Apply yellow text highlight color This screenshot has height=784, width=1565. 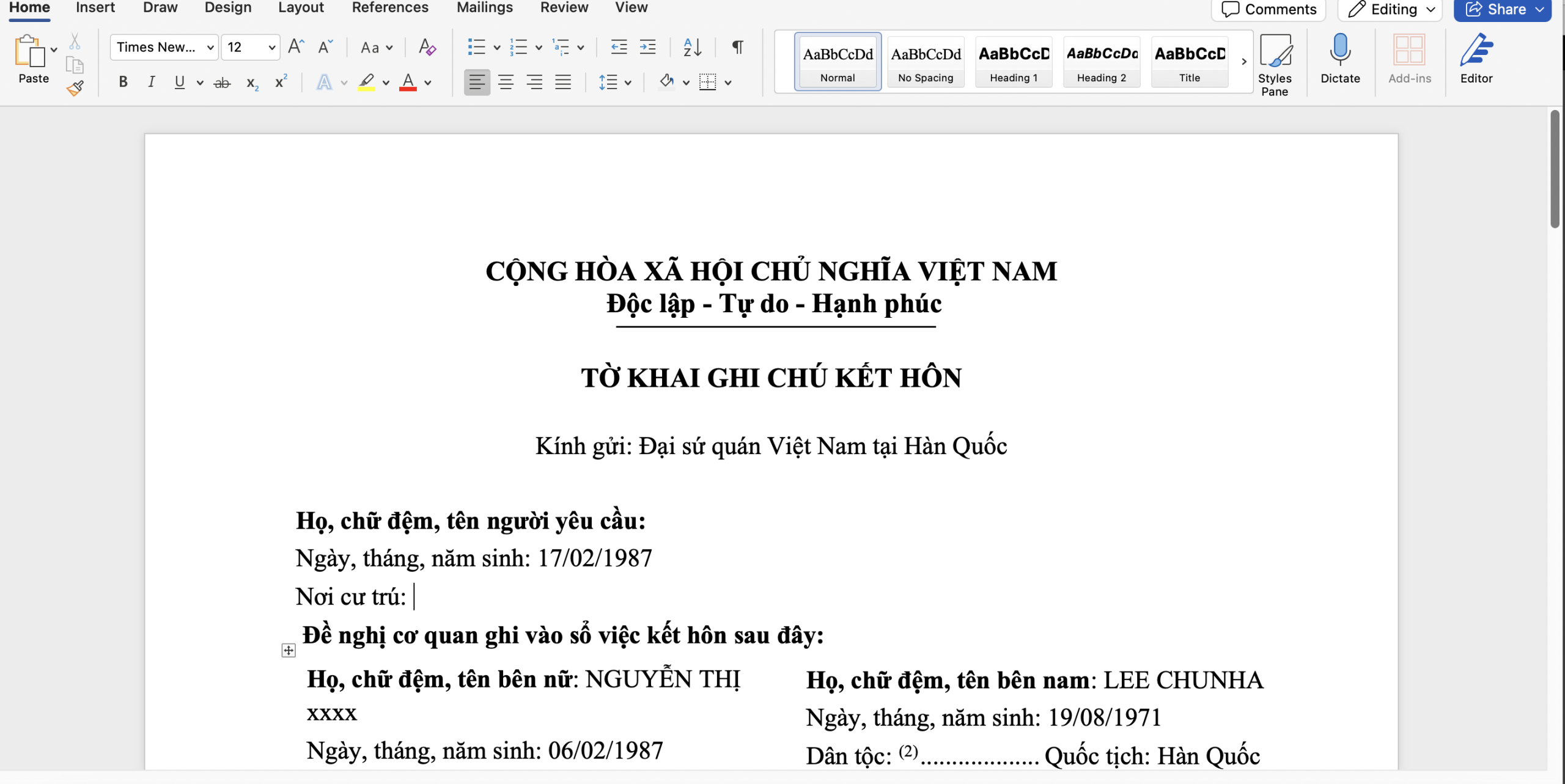coord(366,82)
